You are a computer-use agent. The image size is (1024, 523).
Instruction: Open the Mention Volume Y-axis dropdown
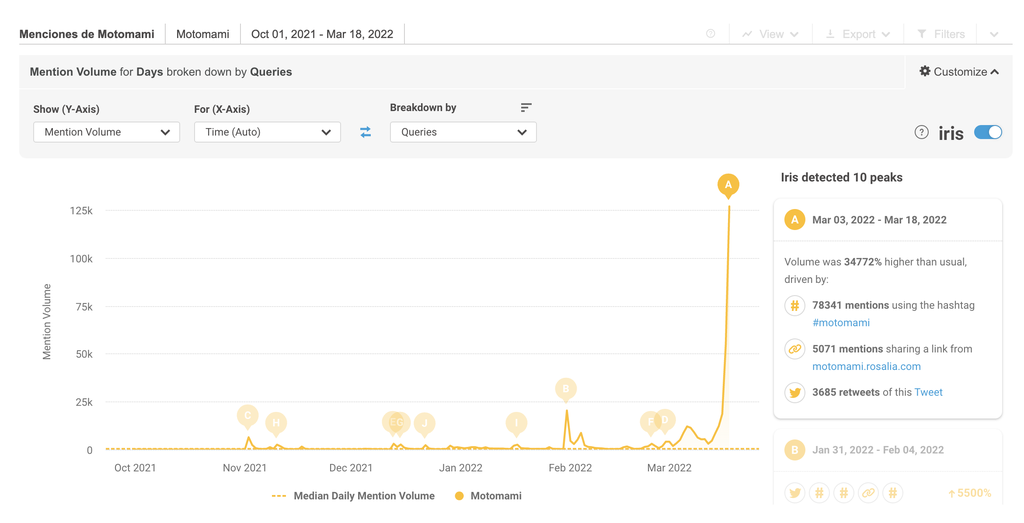click(x=106, y=132)
